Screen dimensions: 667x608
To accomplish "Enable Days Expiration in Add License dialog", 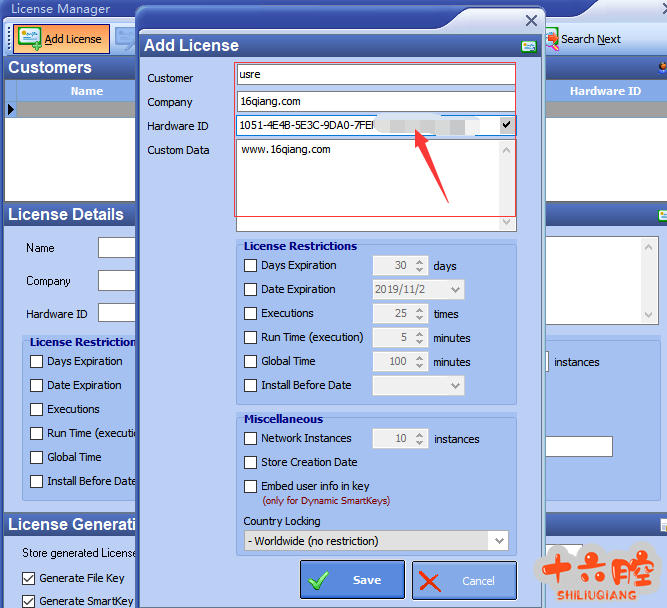I will [x=251, y=266].
